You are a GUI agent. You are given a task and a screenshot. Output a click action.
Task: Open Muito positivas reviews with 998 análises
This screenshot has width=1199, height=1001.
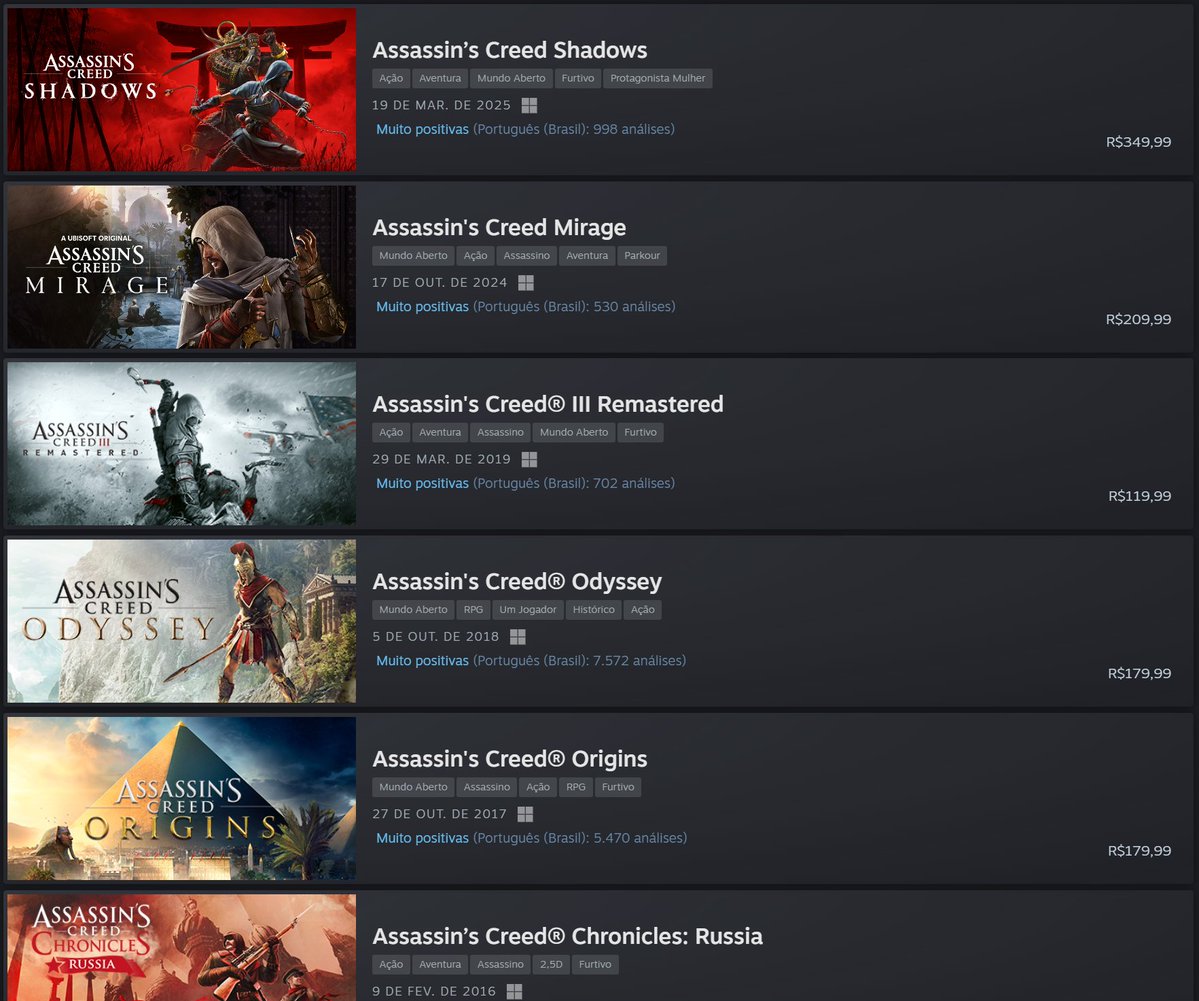525,129
